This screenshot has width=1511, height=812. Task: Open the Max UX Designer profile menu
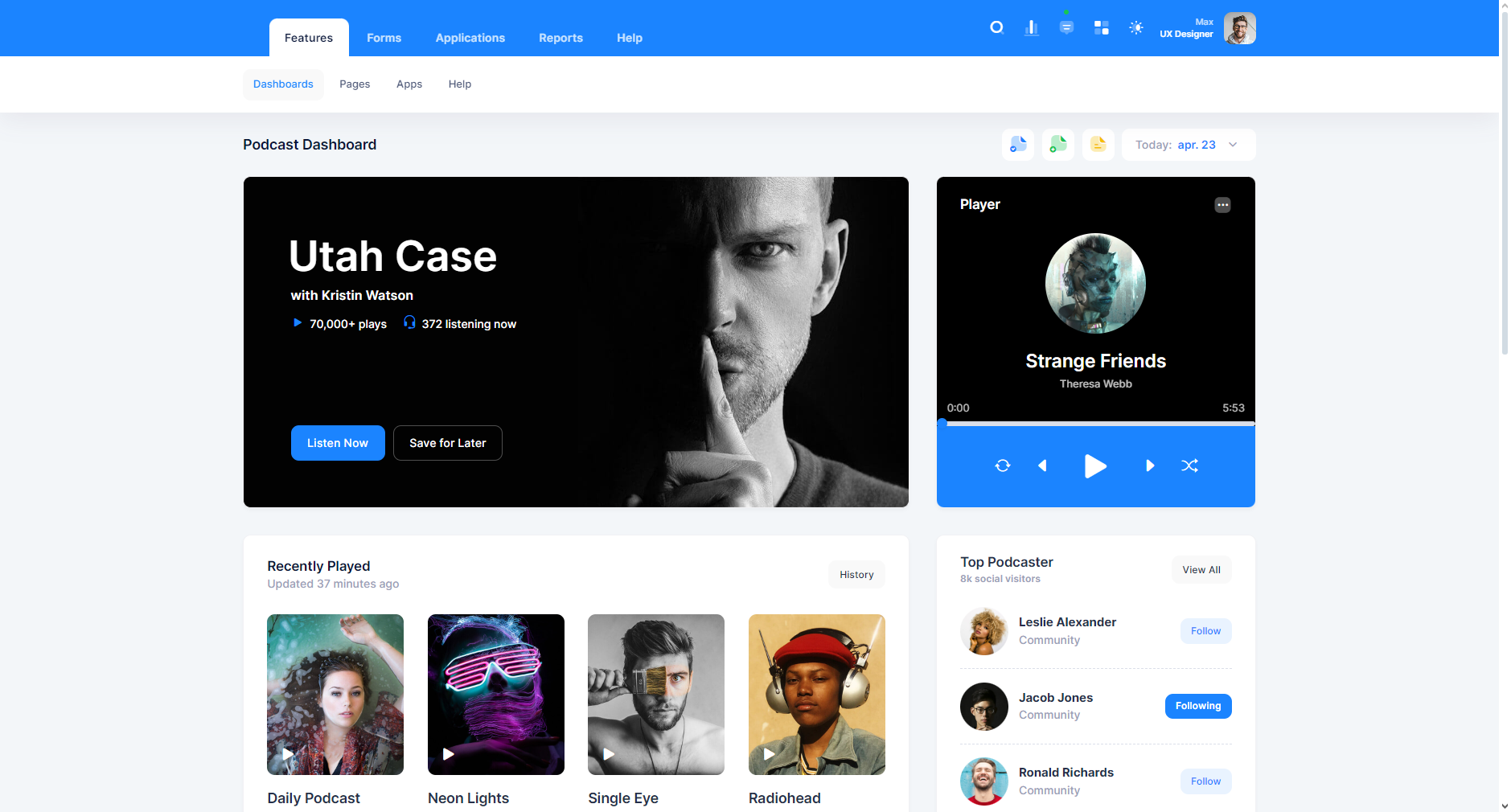[1239, 29]
